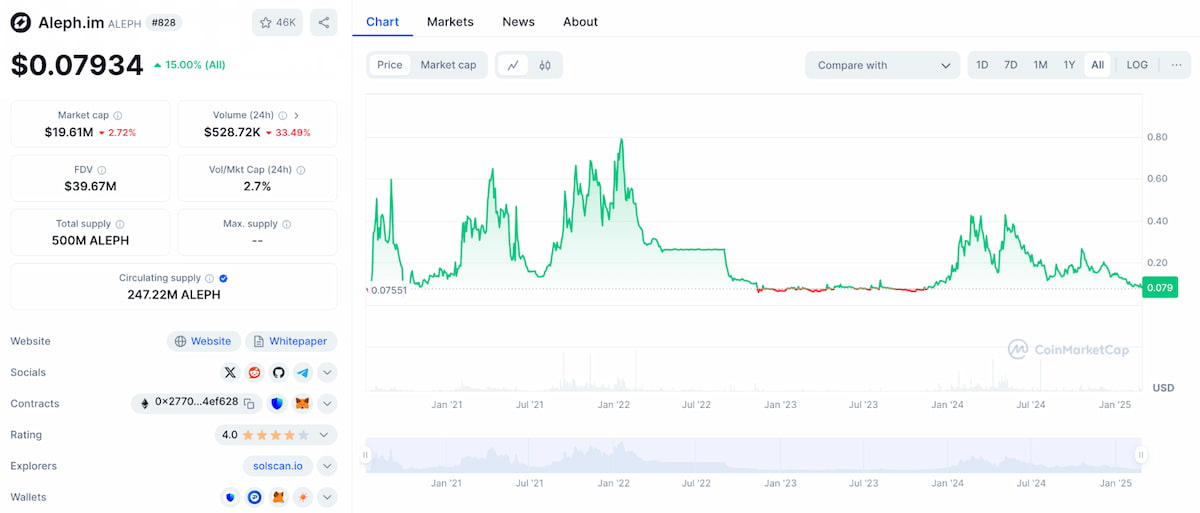
Task: Click contract address 0×2770...4ef628
Action: click(x=196, y=403)
